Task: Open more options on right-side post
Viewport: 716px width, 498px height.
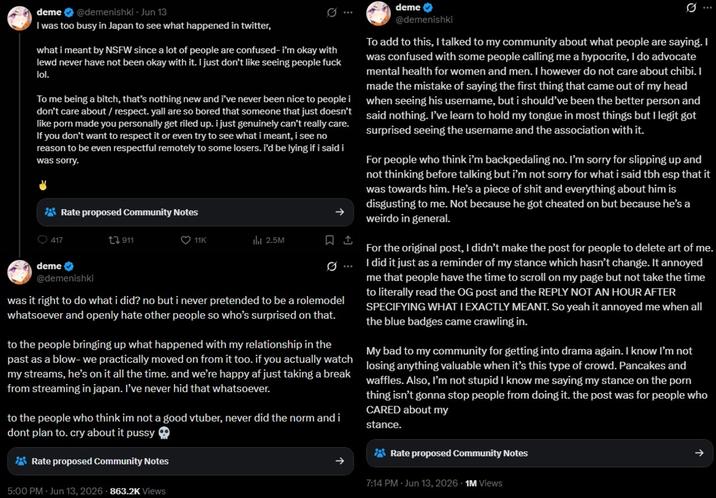Action: [x=707, y=7]
